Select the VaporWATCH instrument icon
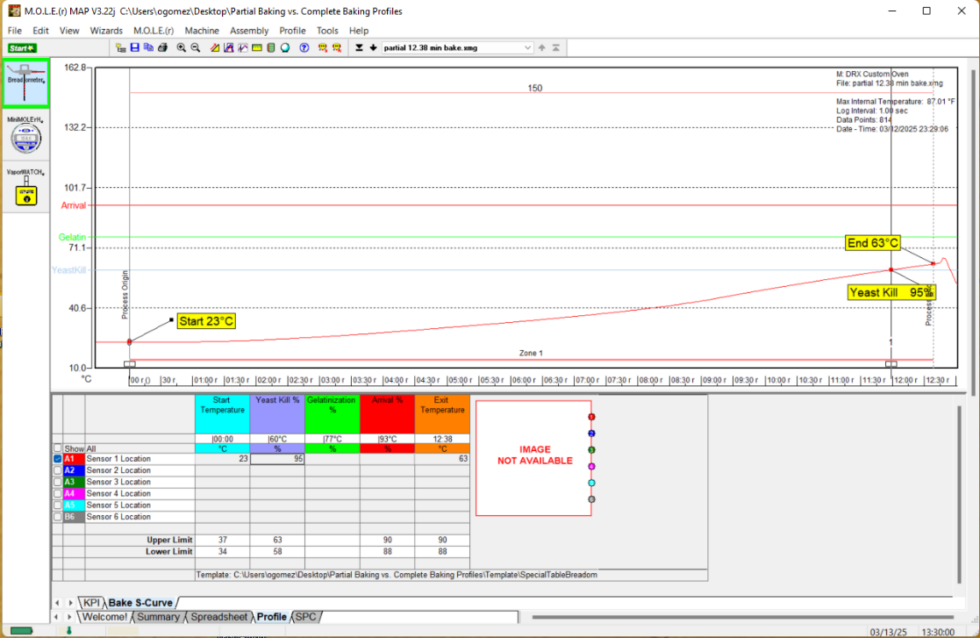The width and height of the screenshot is (980, 638). 25,192
